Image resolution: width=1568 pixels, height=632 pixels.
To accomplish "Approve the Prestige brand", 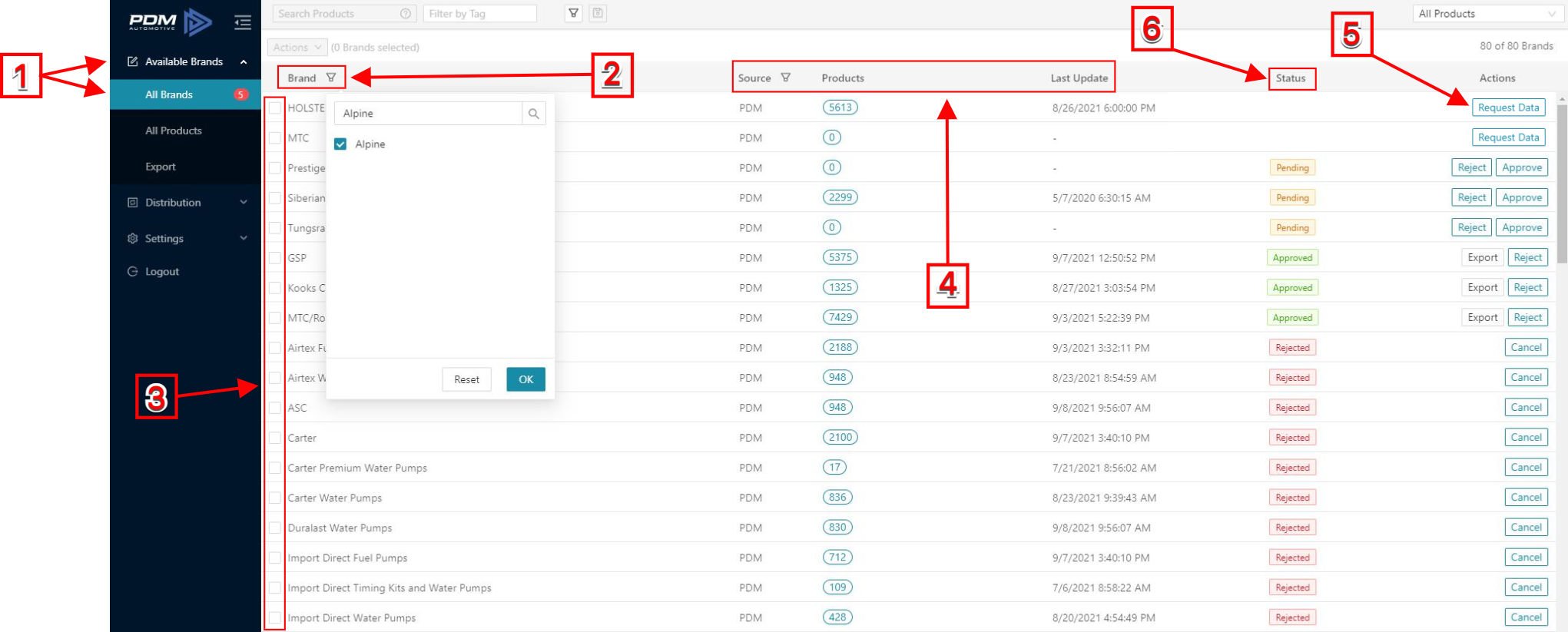I will [1521, 167].
